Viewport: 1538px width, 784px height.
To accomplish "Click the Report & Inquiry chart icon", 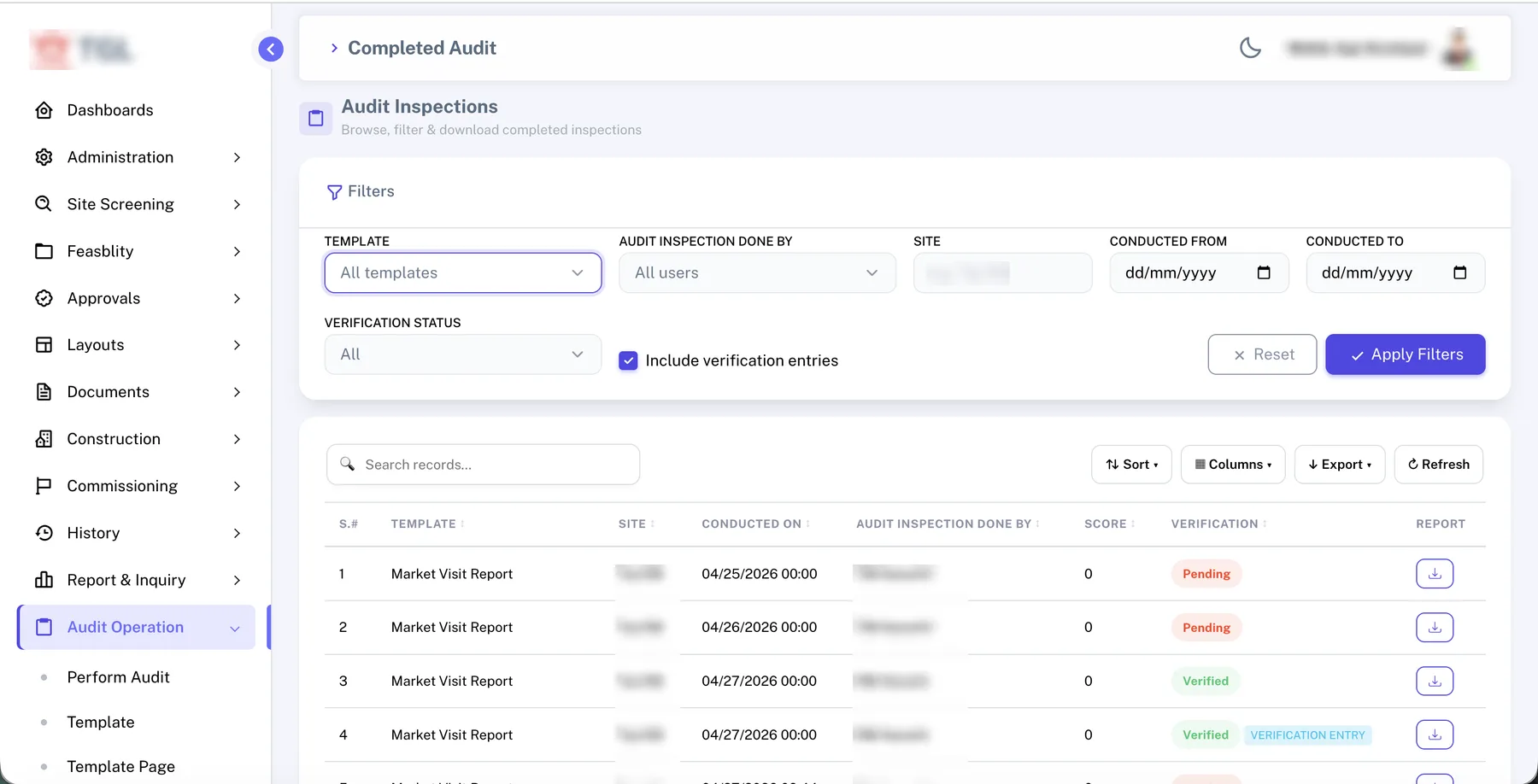I will tap(44, 580).
